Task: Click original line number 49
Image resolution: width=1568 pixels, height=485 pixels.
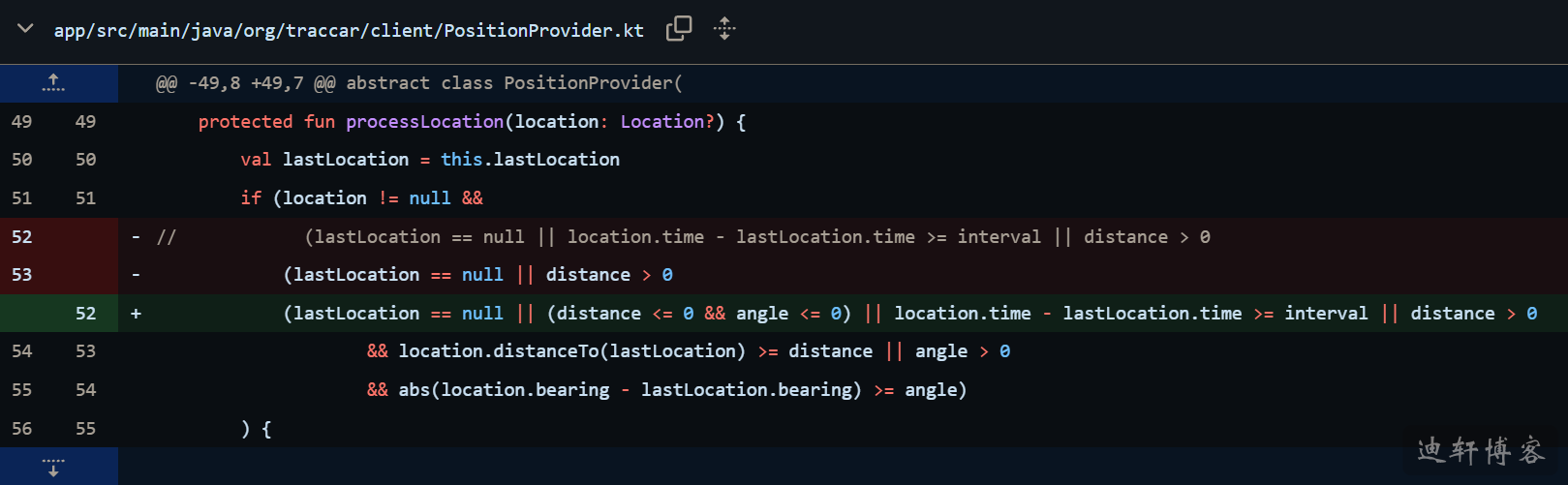Action: coord(22,122)
